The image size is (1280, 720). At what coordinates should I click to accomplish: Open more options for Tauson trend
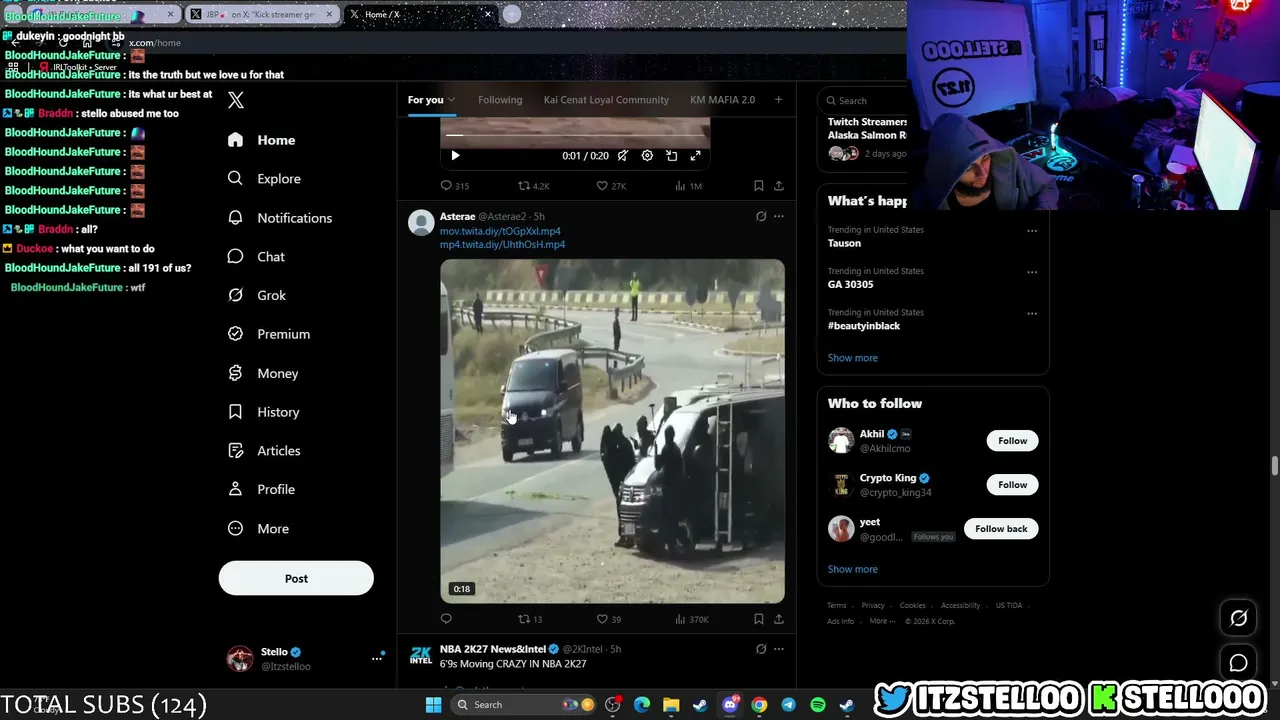(x=1032, y=231)
